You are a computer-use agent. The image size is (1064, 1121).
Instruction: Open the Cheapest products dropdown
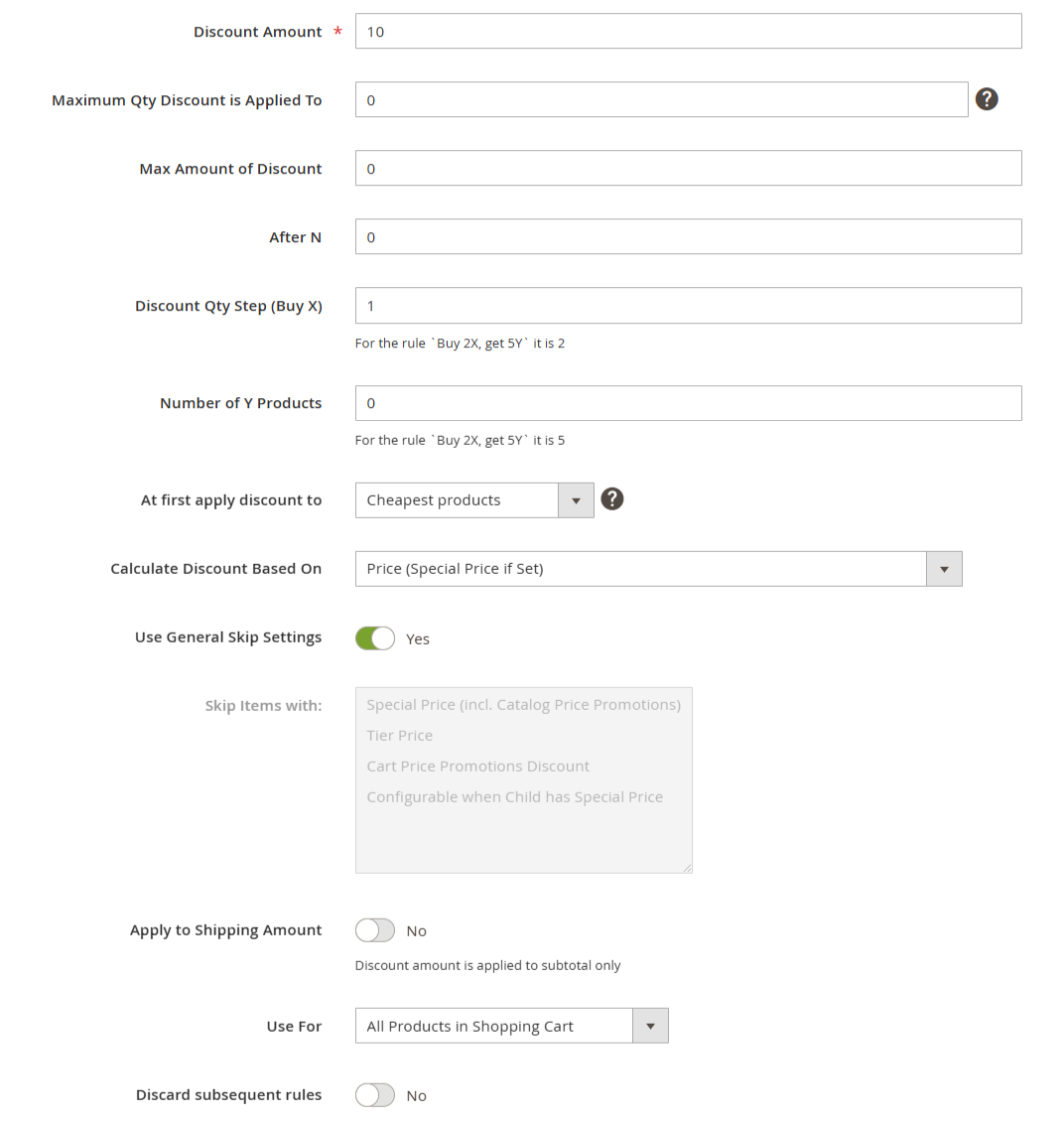click(x=474, y=500)
